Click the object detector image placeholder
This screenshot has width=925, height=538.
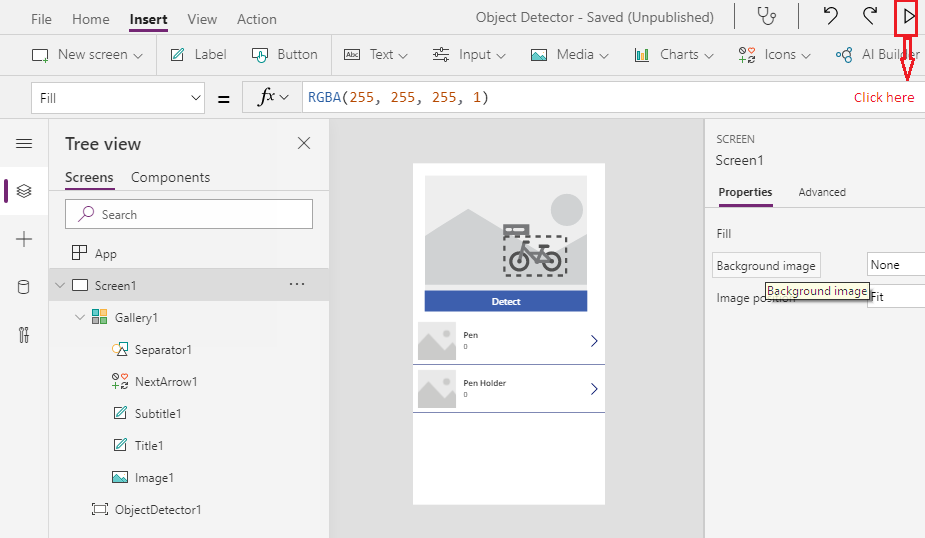pos(506,230)
